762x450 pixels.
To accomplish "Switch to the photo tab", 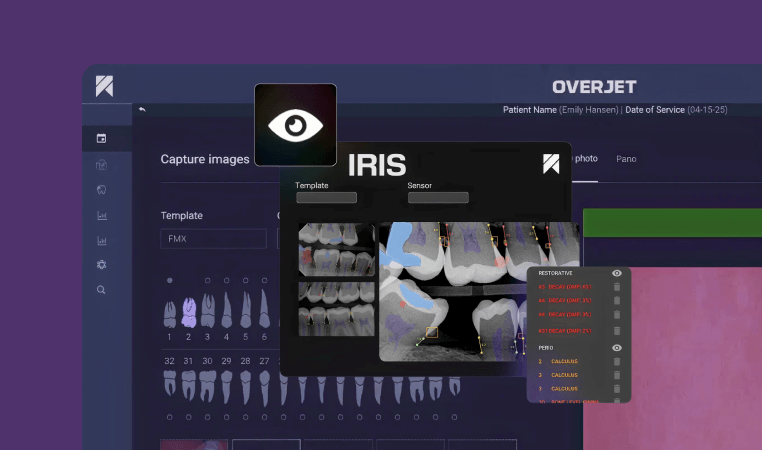I will pos(586,158).
